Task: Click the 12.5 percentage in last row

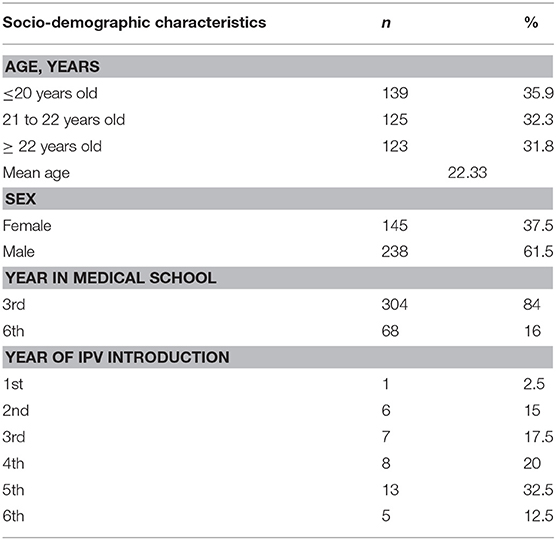Action: (x=539, y=516)
